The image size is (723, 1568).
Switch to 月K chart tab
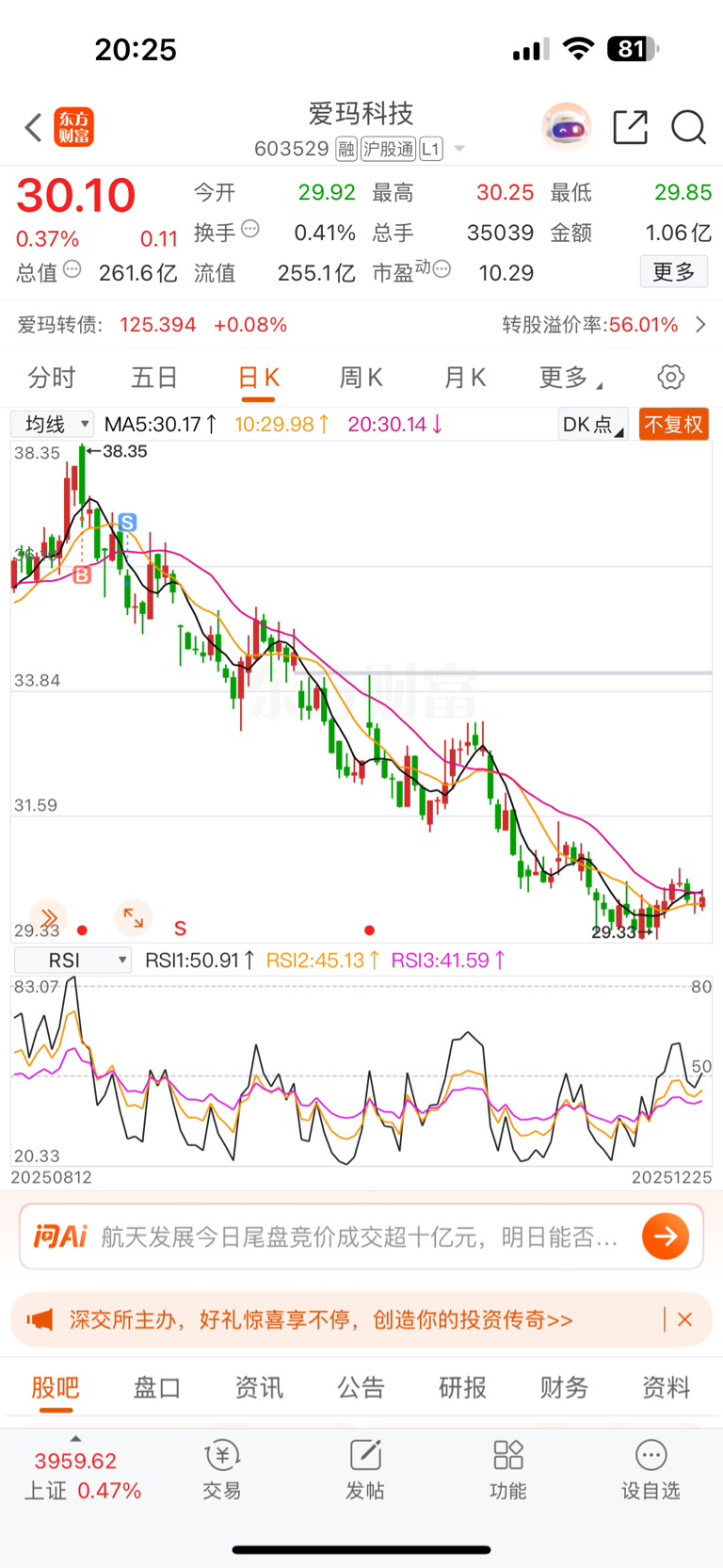(464, 378)
